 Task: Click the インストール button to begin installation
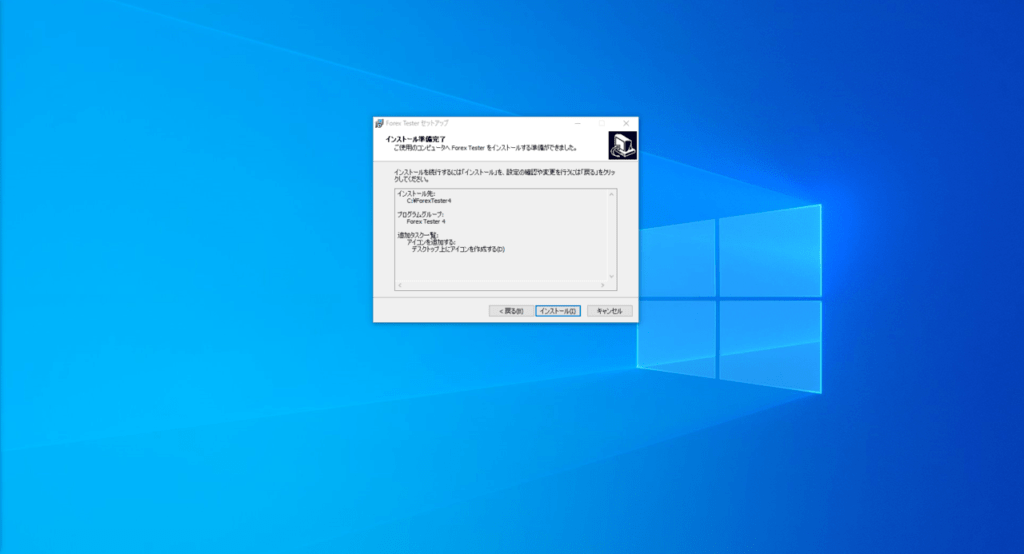[x=558, y=311]
